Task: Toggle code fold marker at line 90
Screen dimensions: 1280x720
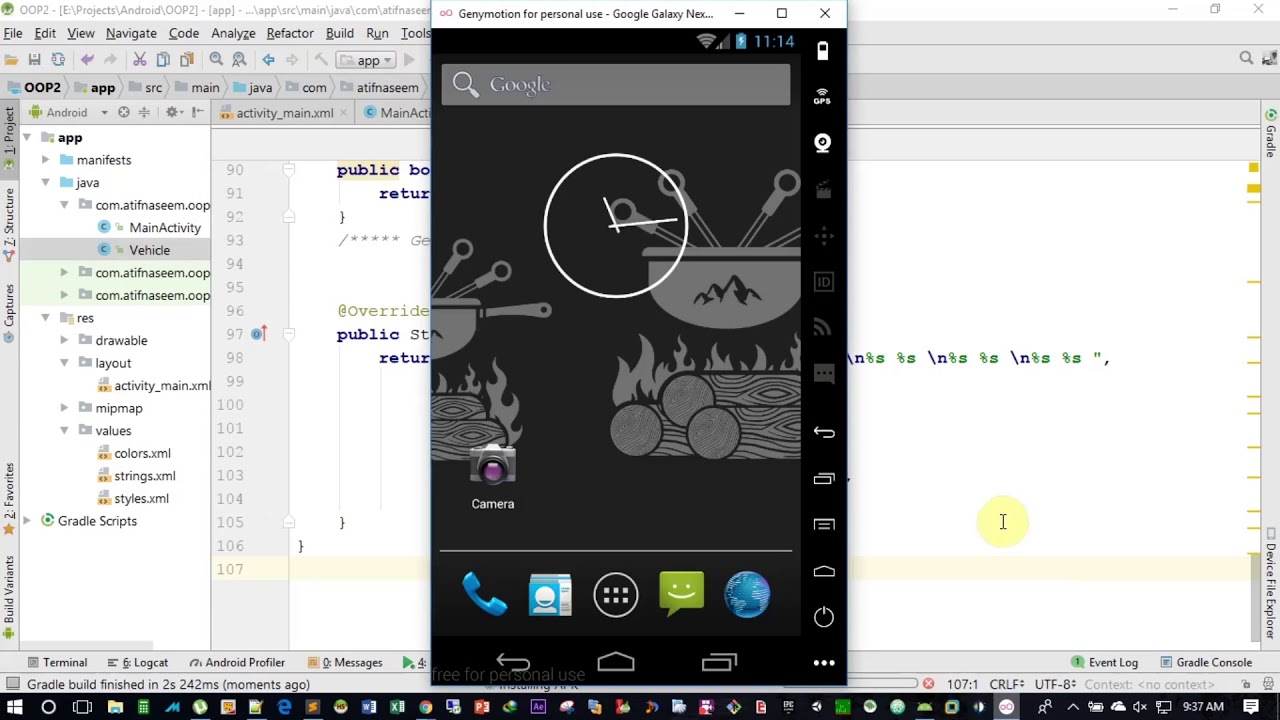Action: pos(289,170)
